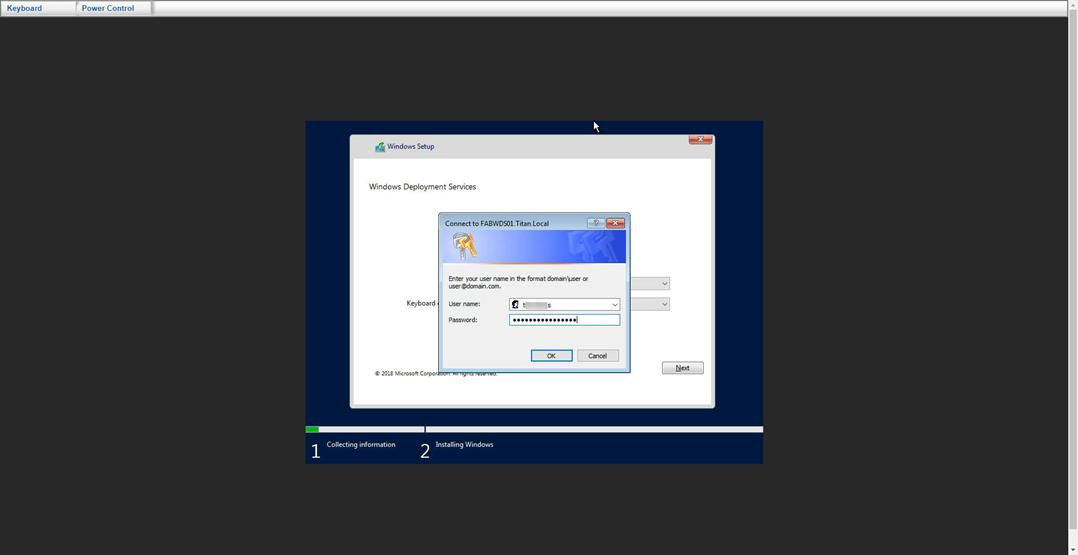Click the User name label
The width and height of the screenshot is (1078, 555).
point(464,304)
